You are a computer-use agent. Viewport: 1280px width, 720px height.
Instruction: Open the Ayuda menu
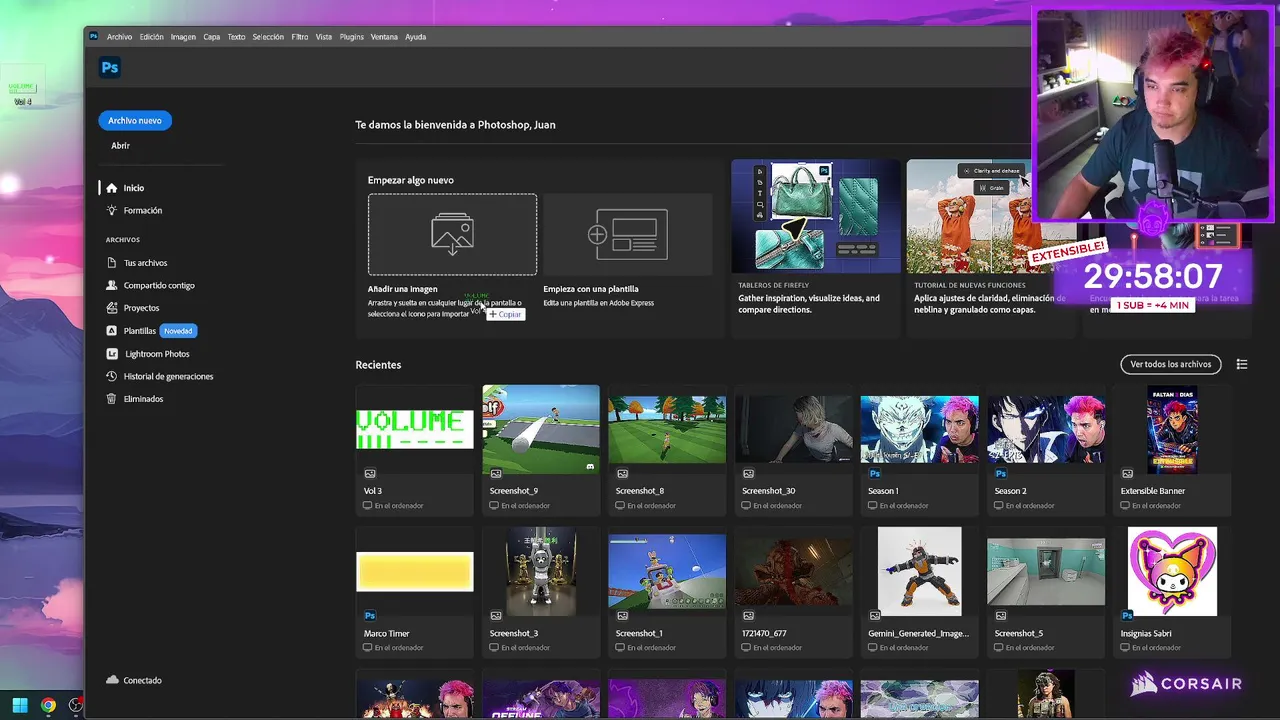pyautogui.click(x=415, y=37)
